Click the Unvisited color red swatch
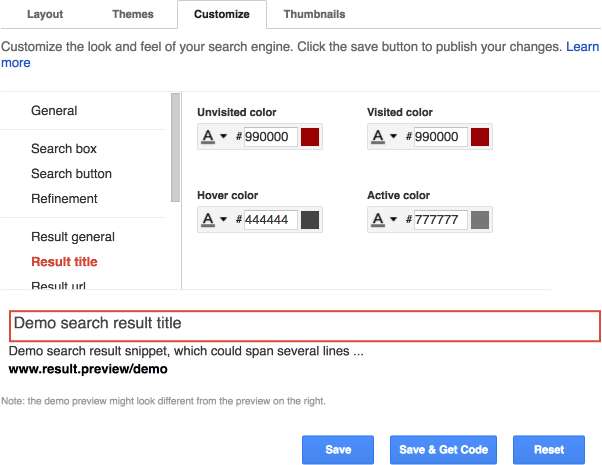The width and height of the screenshot is (602, 465). (310, 137)
